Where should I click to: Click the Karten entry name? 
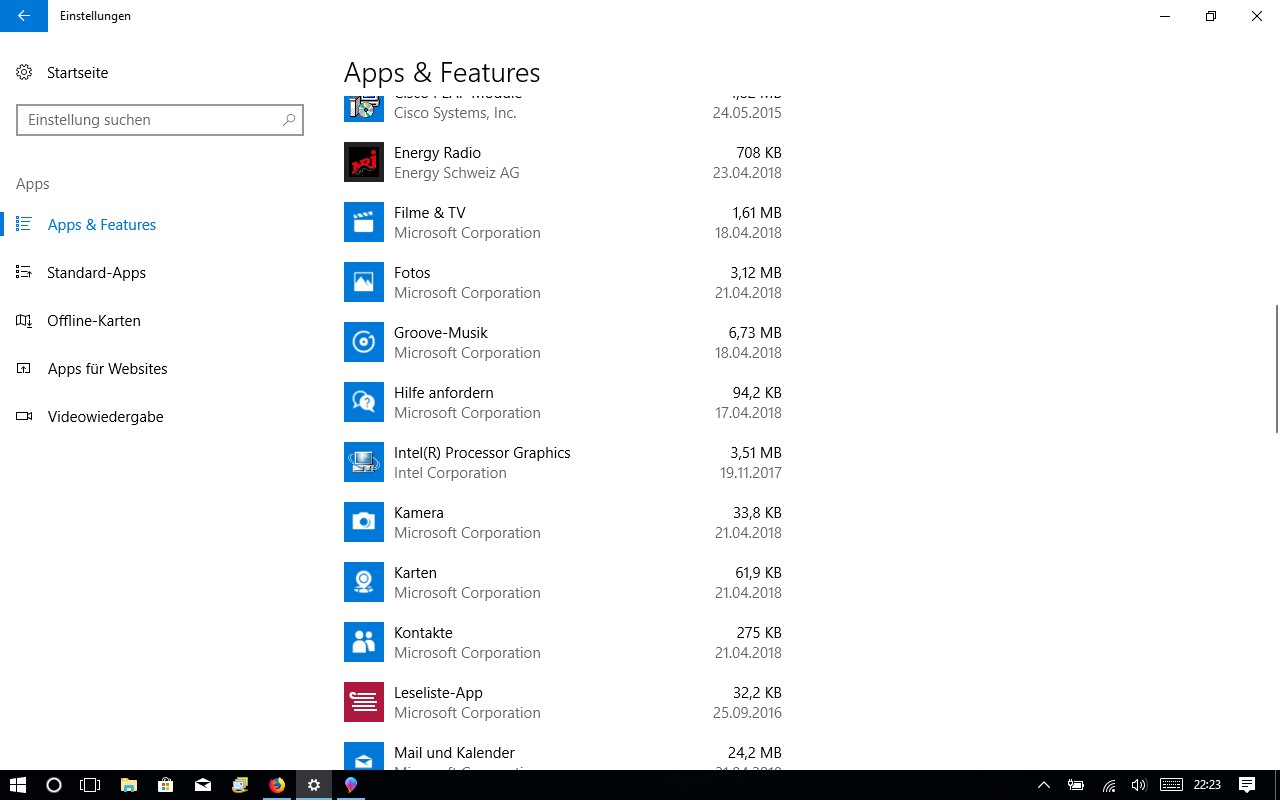(415, 573)
